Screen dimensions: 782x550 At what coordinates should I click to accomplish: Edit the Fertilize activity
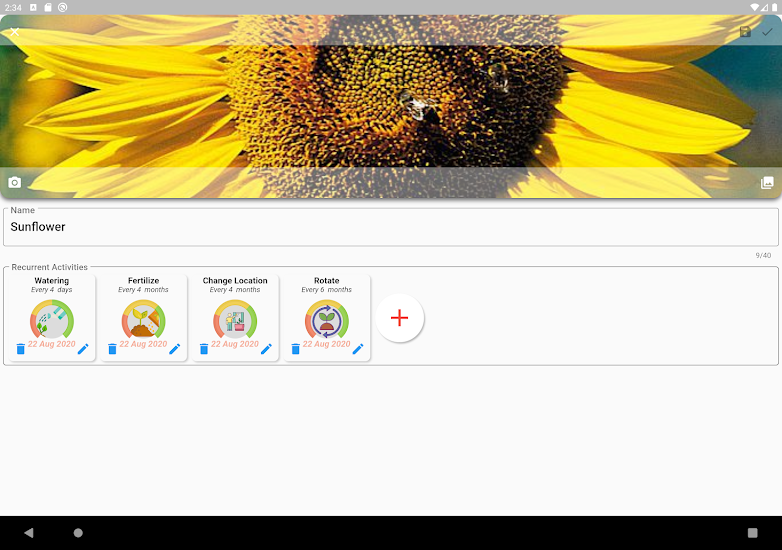174,349
